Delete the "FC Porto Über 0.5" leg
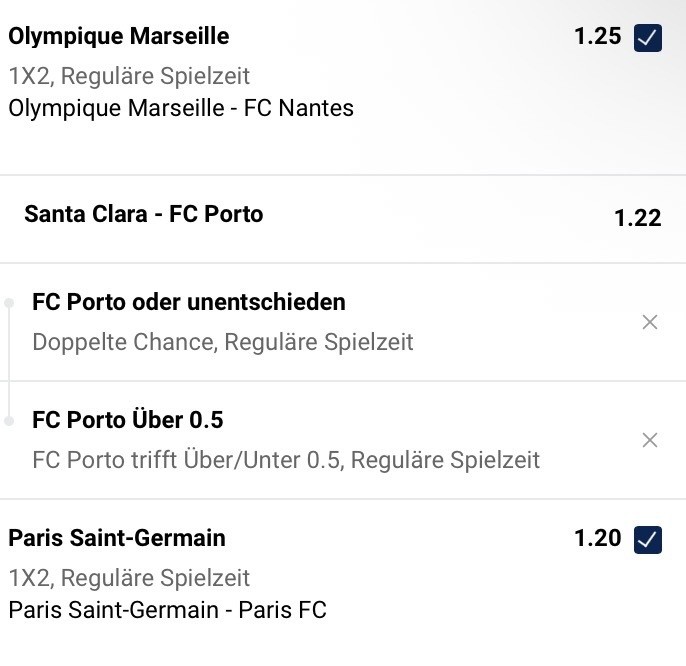This screenshot has width=686, height=666. [x=650, y=440]
